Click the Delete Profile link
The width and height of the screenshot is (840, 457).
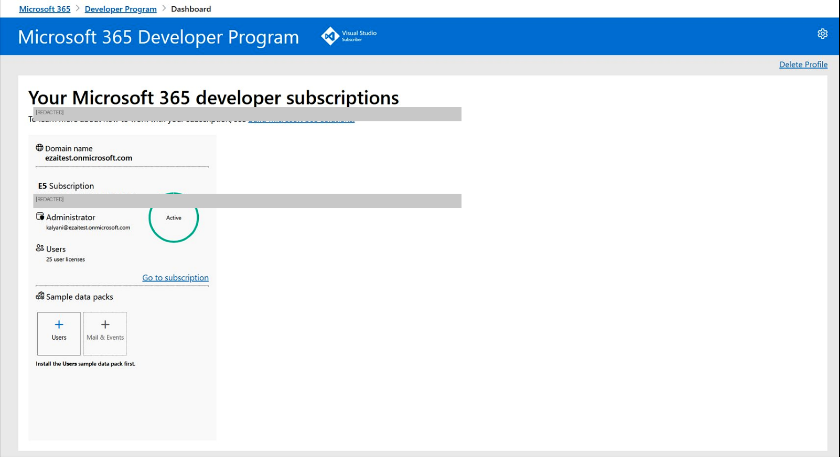[x=803, y=64]
